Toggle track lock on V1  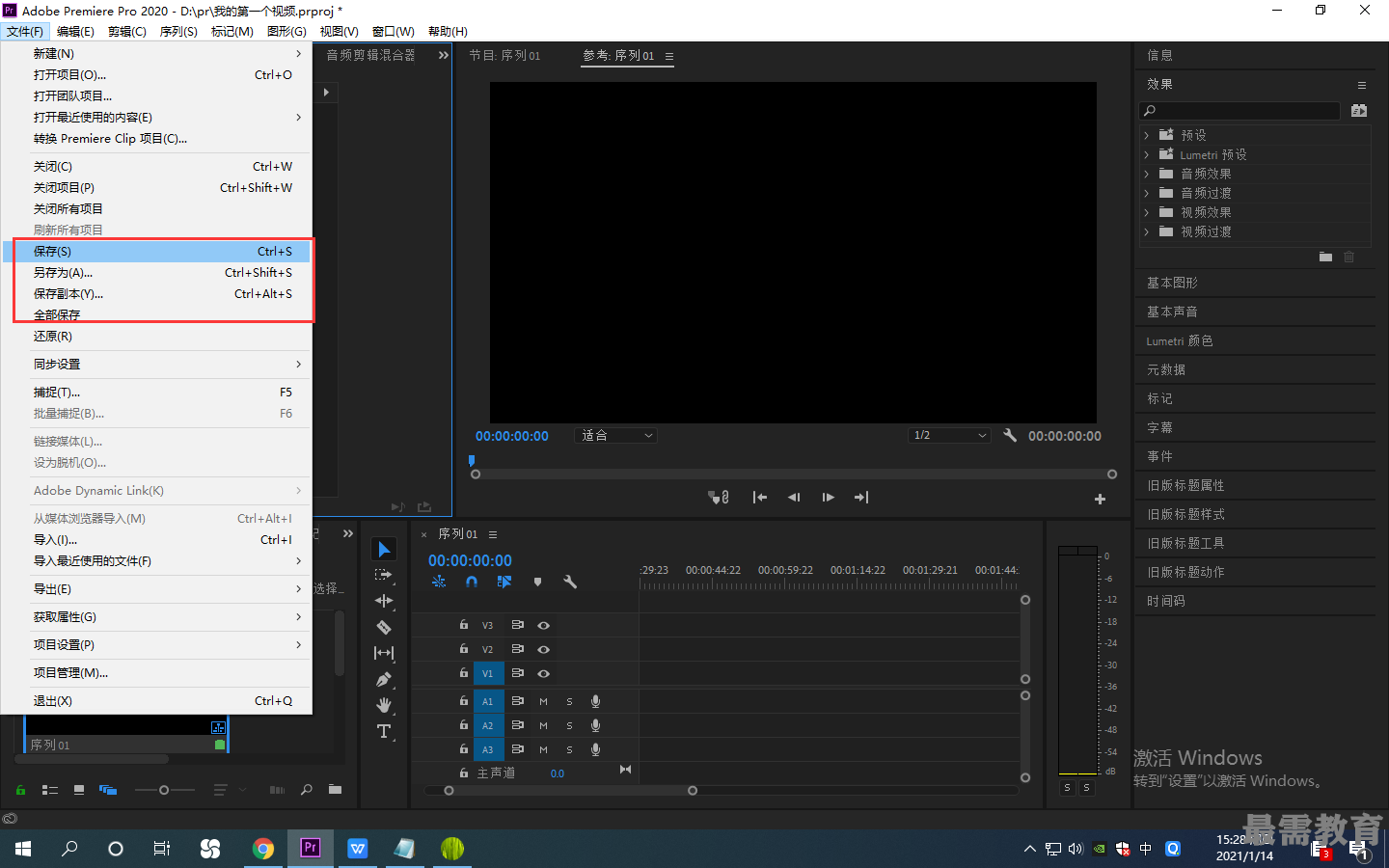pos(463,673)
